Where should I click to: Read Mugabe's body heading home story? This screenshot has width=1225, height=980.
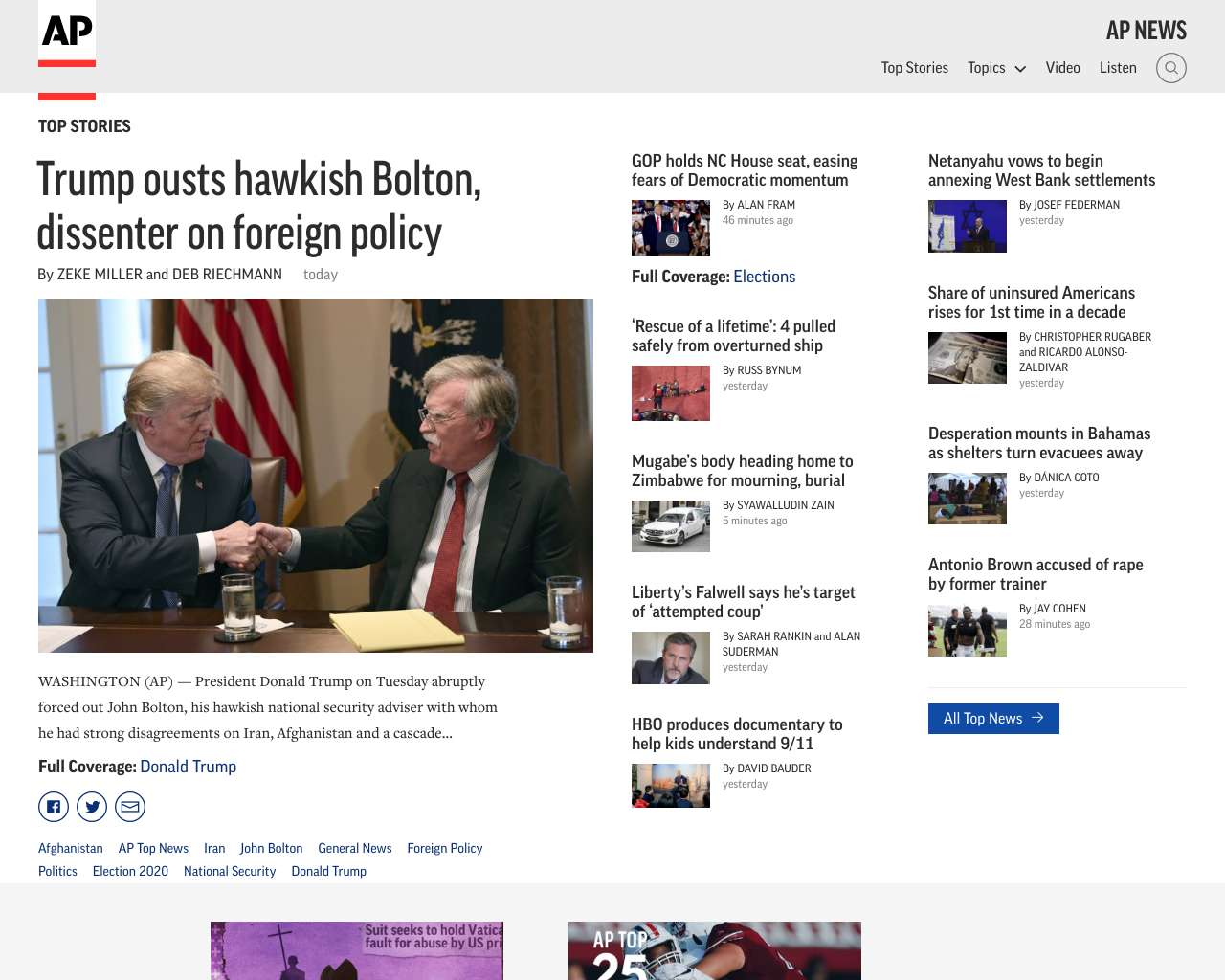pyautogui.click(x=742, y=471)
